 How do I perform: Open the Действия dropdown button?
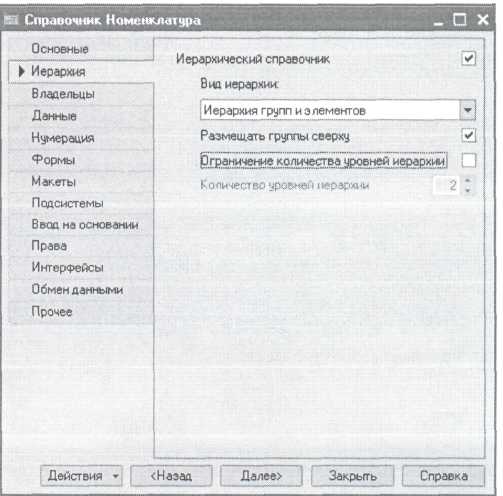pos(81,476)
